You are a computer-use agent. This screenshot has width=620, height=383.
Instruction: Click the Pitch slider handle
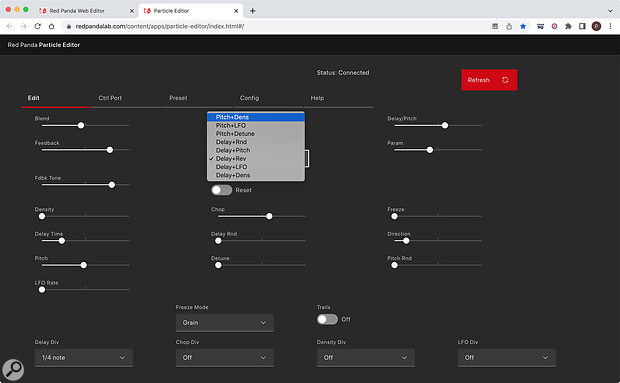pyautogui.click(x=83, y=265)
